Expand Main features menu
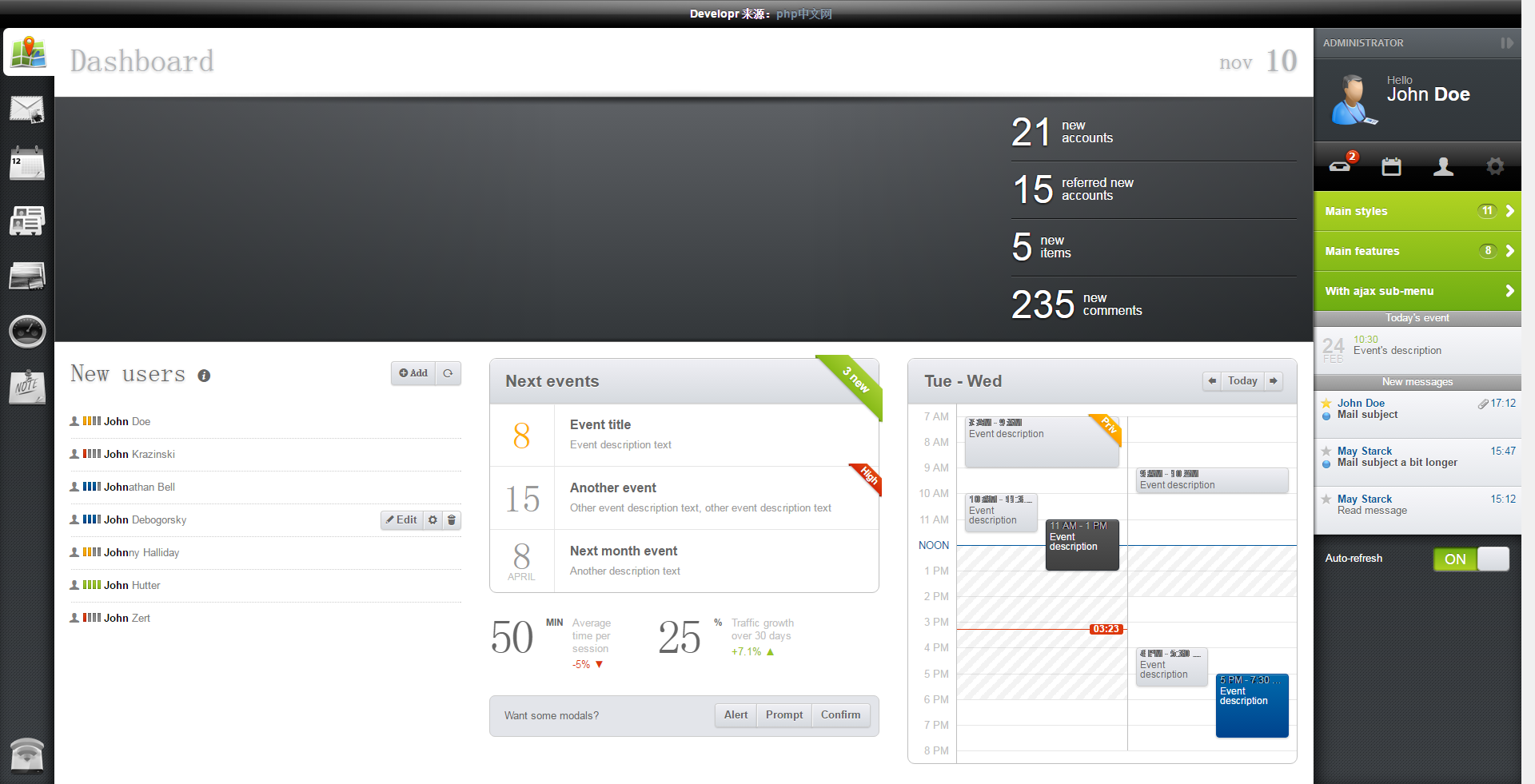 coord(1417,251)
